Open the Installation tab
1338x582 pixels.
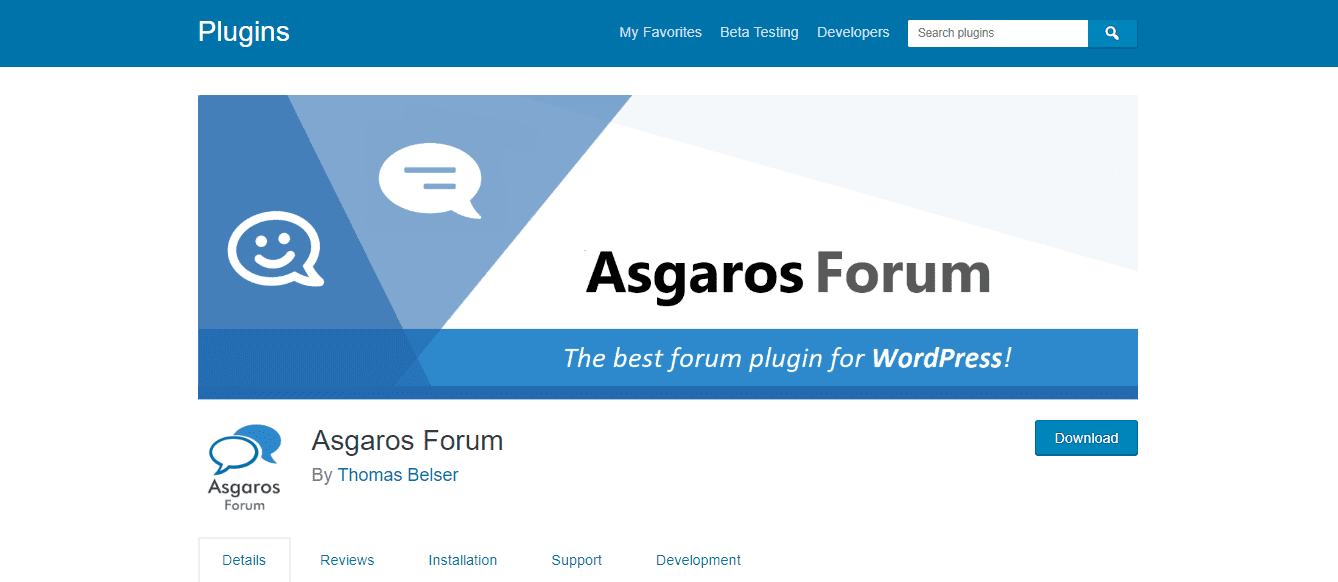coord(463,560)
